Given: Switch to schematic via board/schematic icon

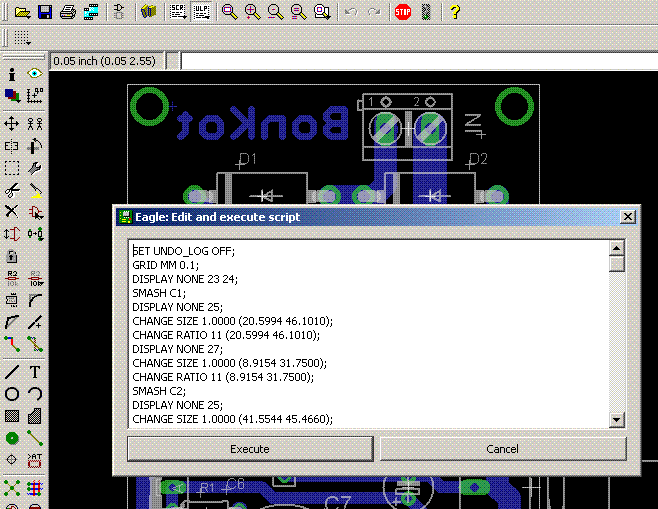Looking at the screenshot, I should (x=119, y=12).
